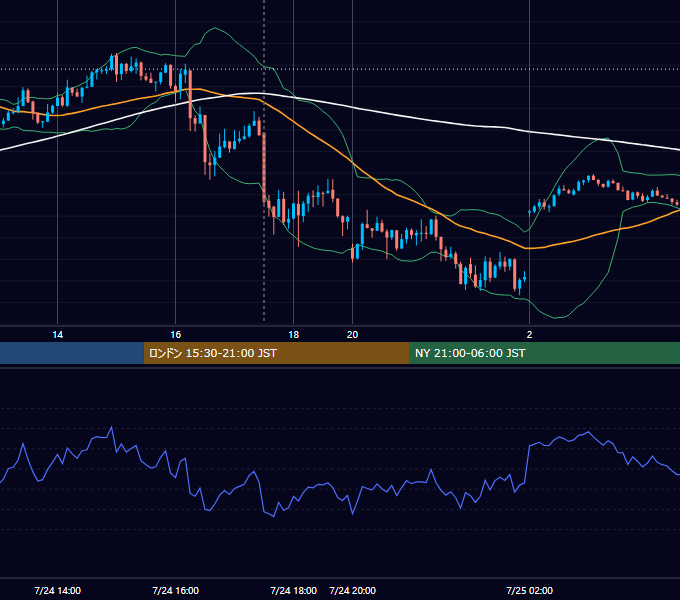This screenshot has height=600, width=680.
Task: Select the 20 hour axis label
Action: 353,335
